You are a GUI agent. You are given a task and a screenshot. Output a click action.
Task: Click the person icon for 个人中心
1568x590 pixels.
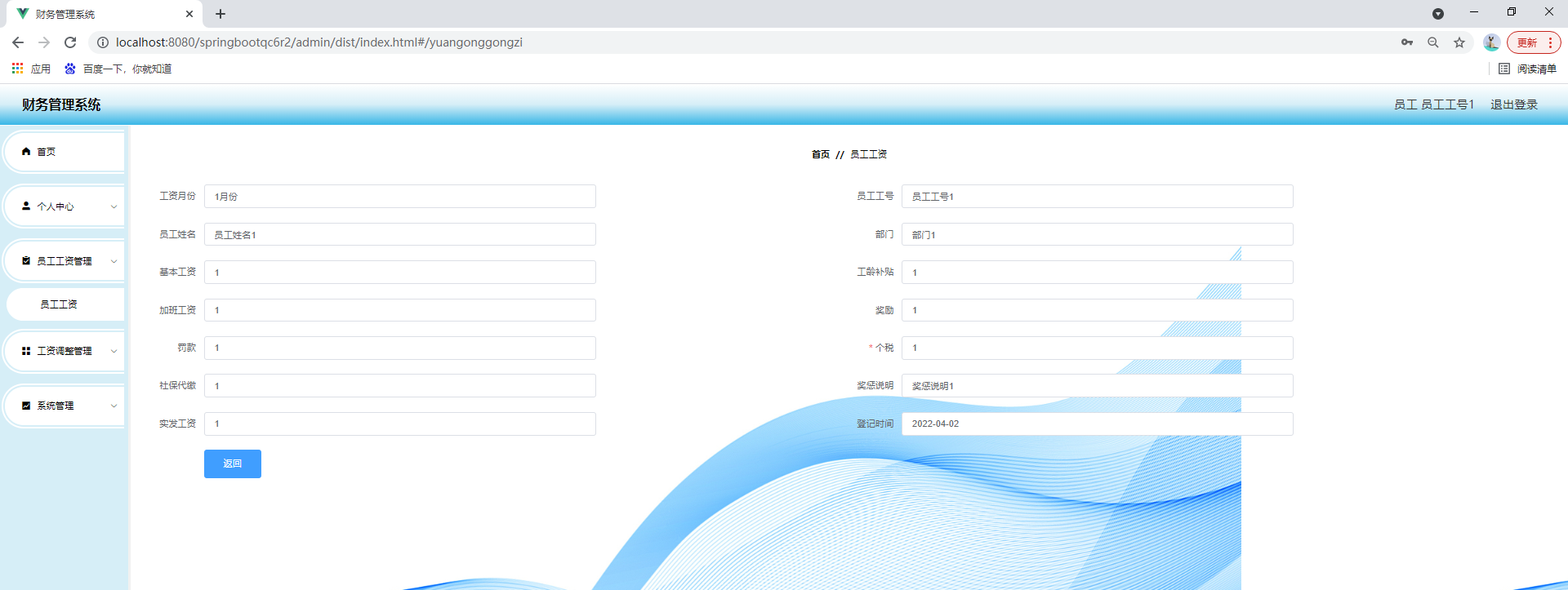(x=26, y=206)
